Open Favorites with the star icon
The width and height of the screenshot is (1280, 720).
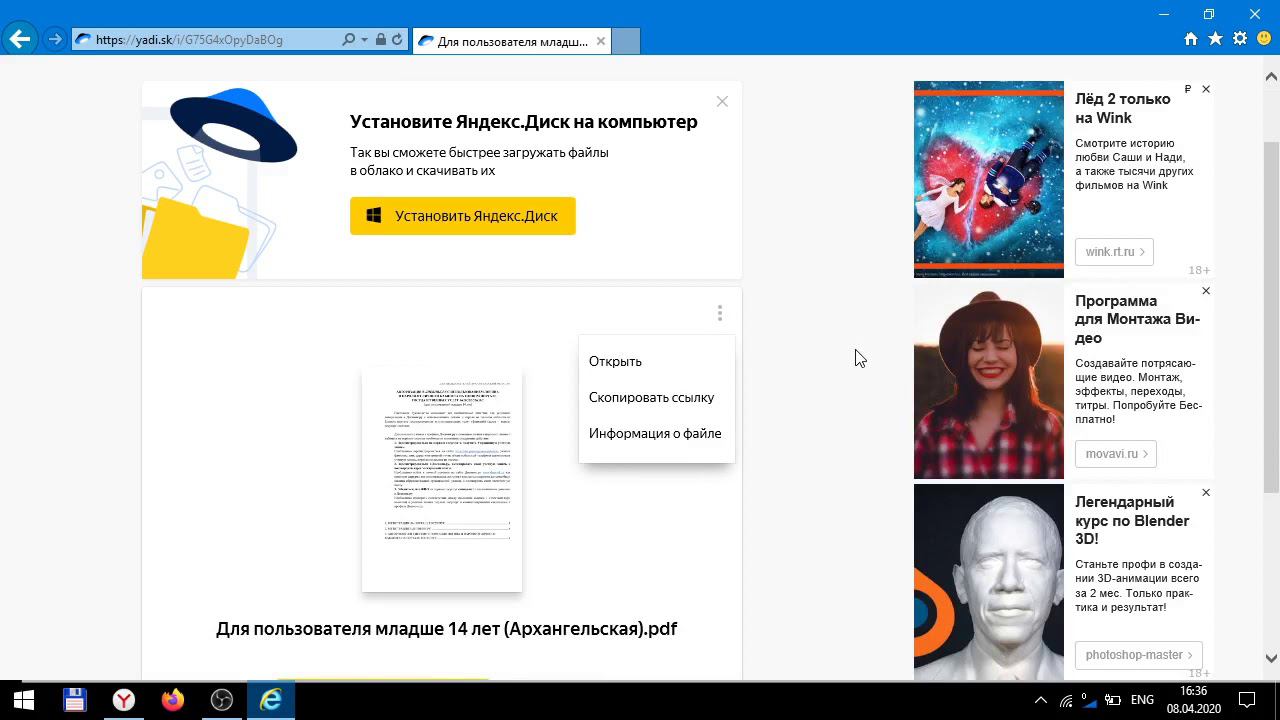tap(1215, 39)
